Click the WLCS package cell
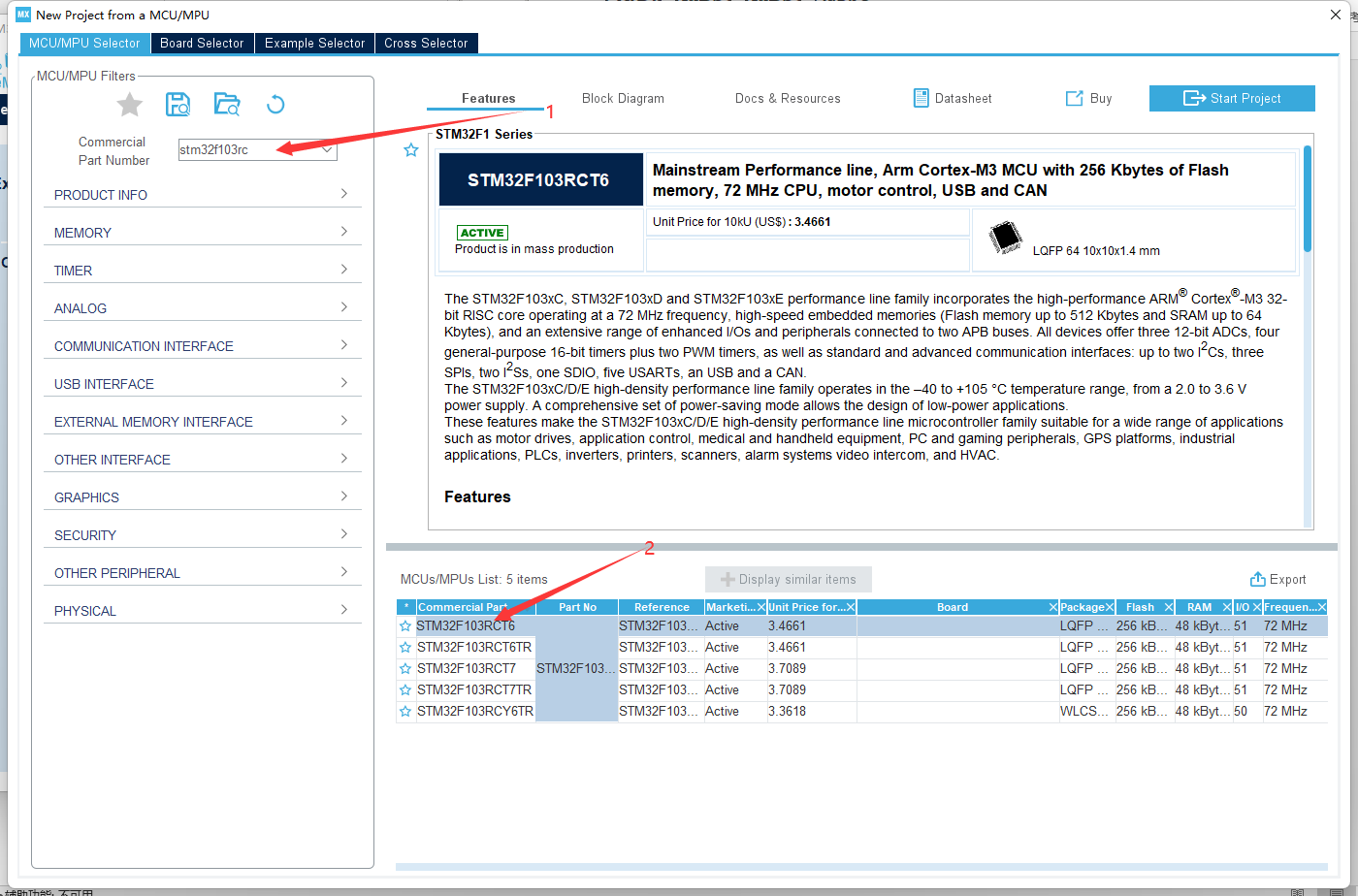 coord(1085,712)
